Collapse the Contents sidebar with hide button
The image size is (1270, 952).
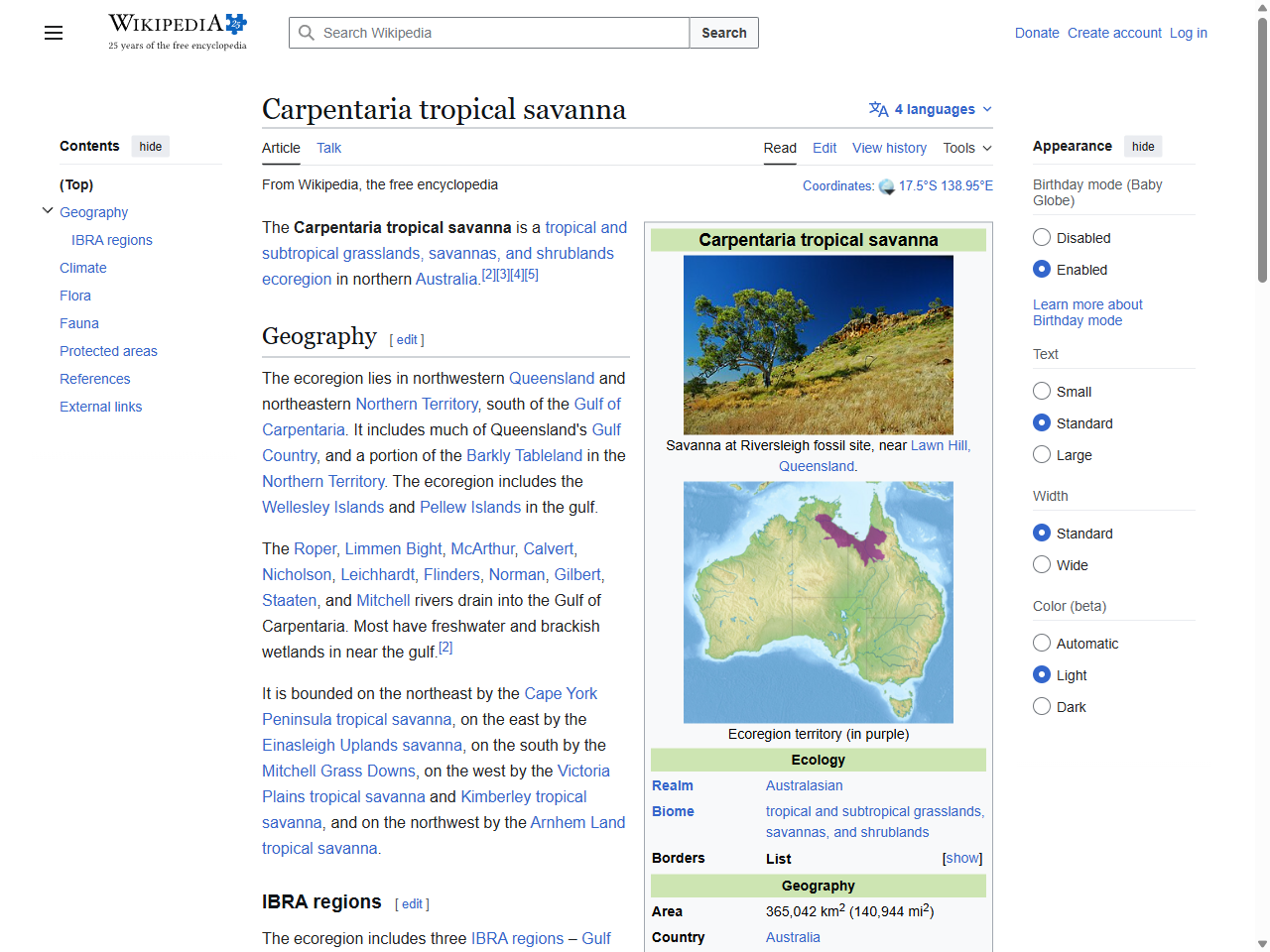(150, 146)
